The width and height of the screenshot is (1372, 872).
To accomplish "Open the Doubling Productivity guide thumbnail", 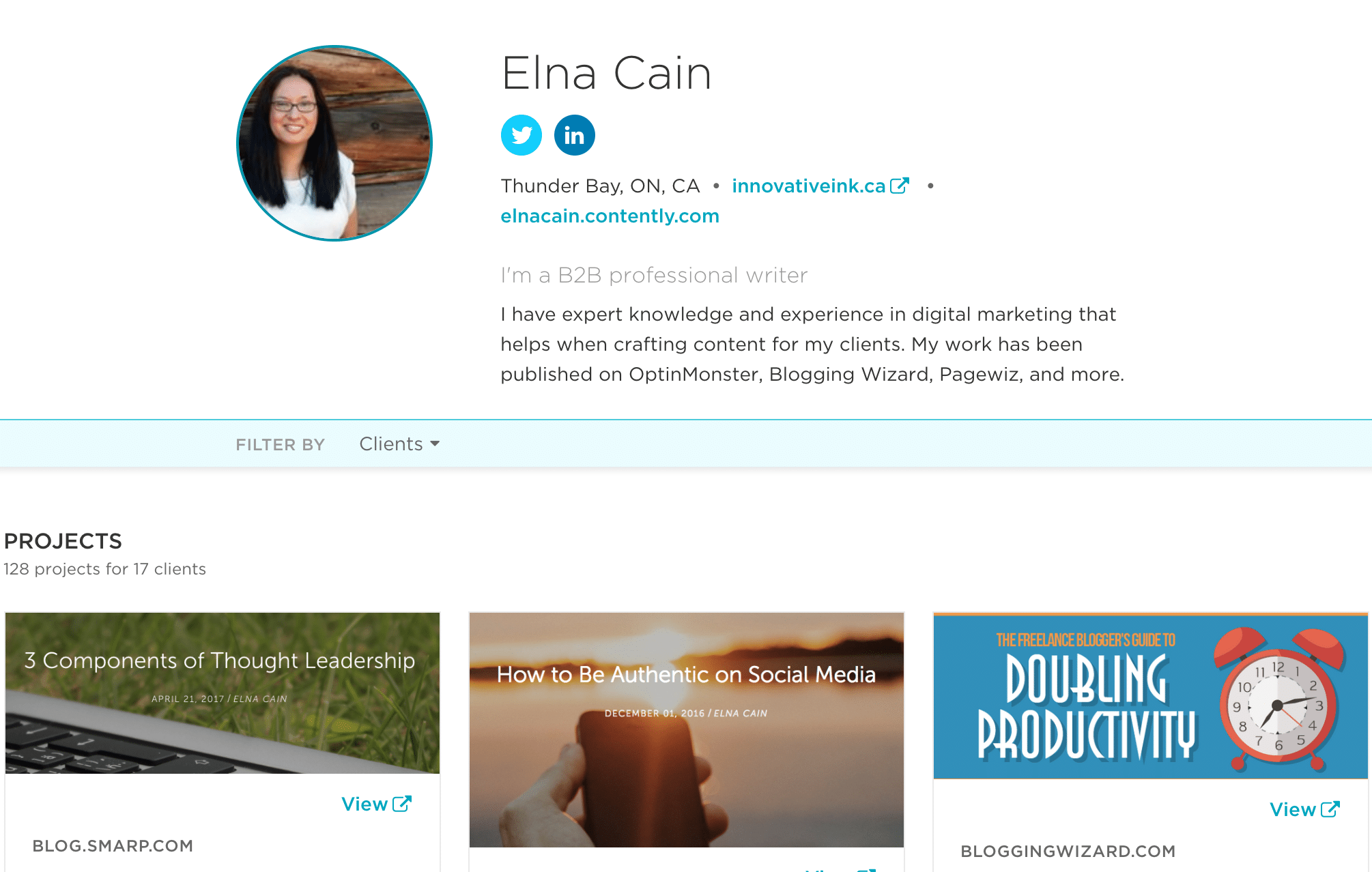I will 1151,696.
